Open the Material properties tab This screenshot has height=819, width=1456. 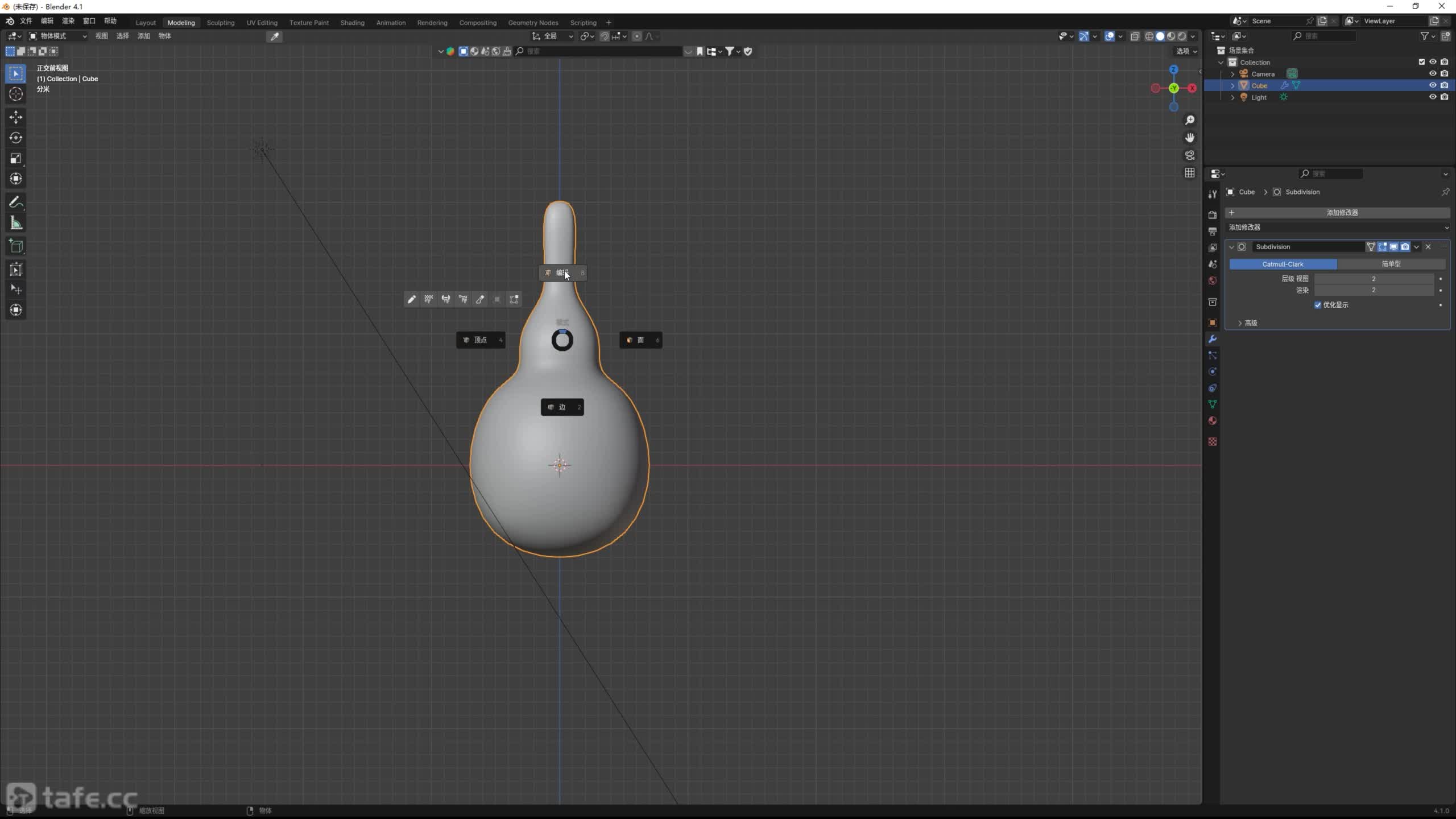(1212, 421)
